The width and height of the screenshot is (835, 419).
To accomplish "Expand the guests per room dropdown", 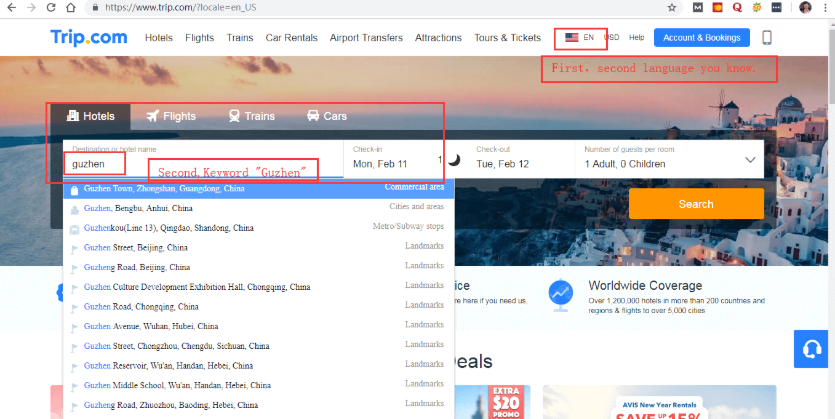I will point(750,160).
